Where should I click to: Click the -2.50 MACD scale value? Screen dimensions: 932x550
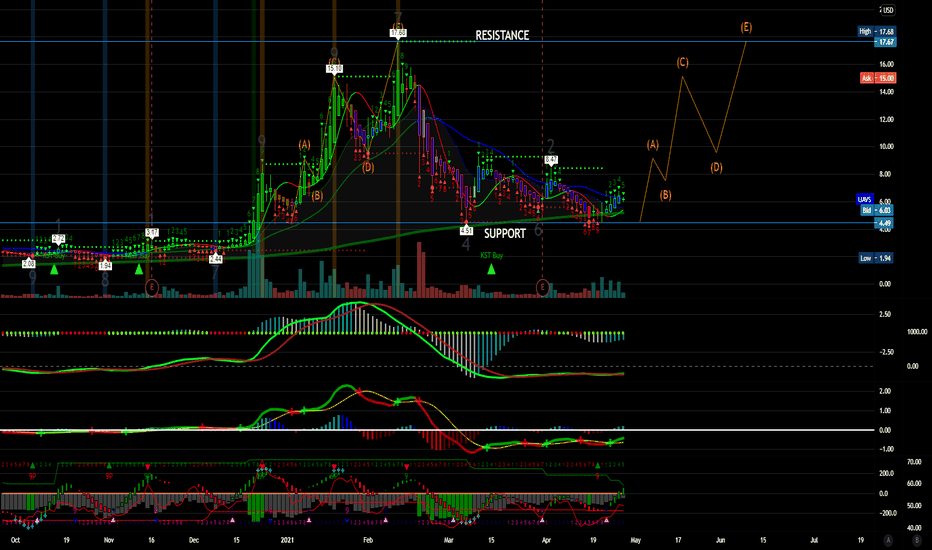coord(885,352)
